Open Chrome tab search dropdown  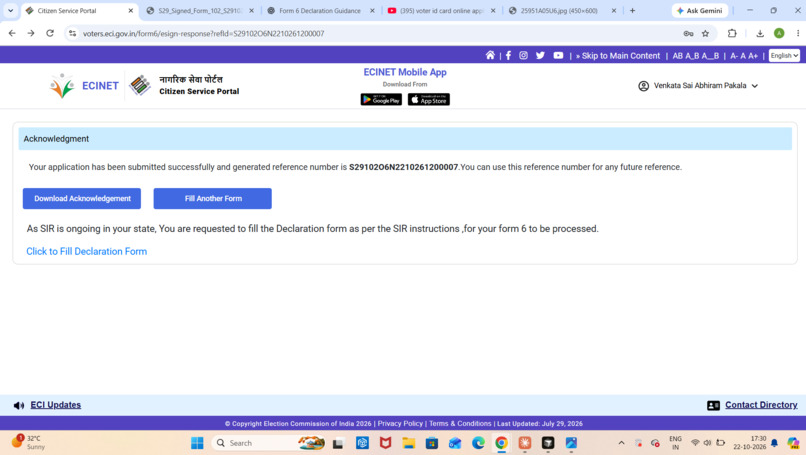[10, 10]
